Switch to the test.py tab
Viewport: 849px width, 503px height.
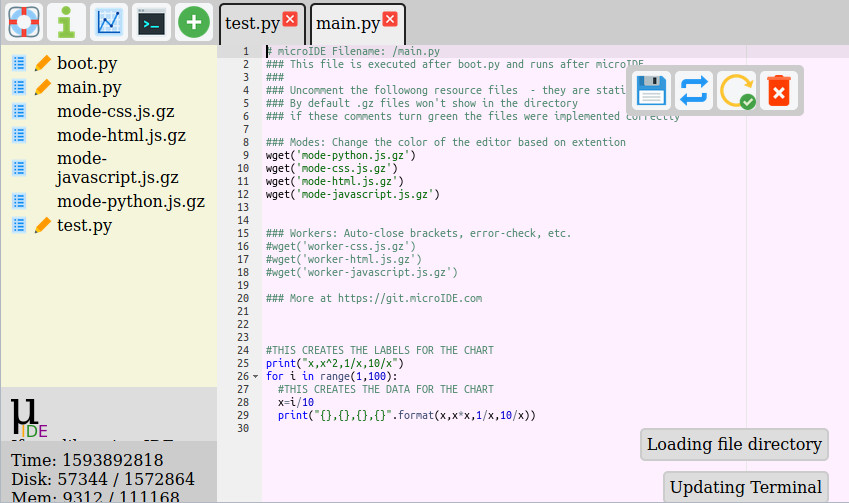click(x=251, y=23)
